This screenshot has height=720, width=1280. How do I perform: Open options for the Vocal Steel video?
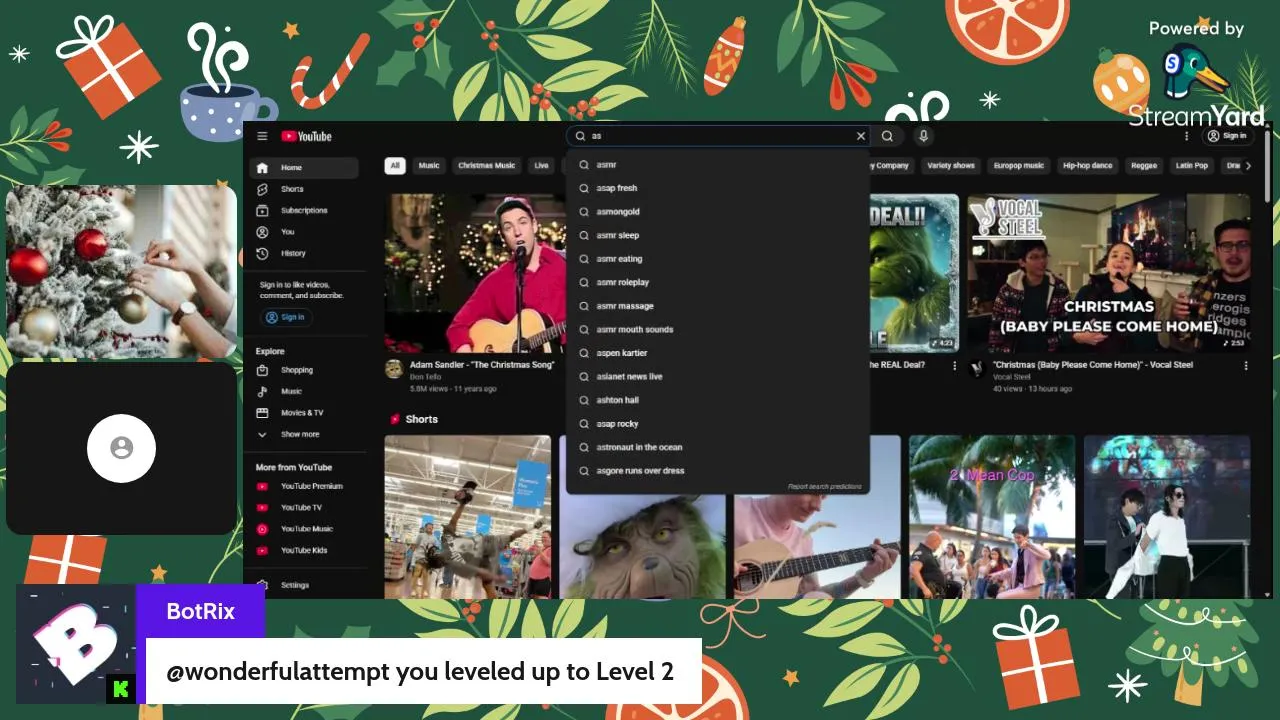(x=1246, y=366)
